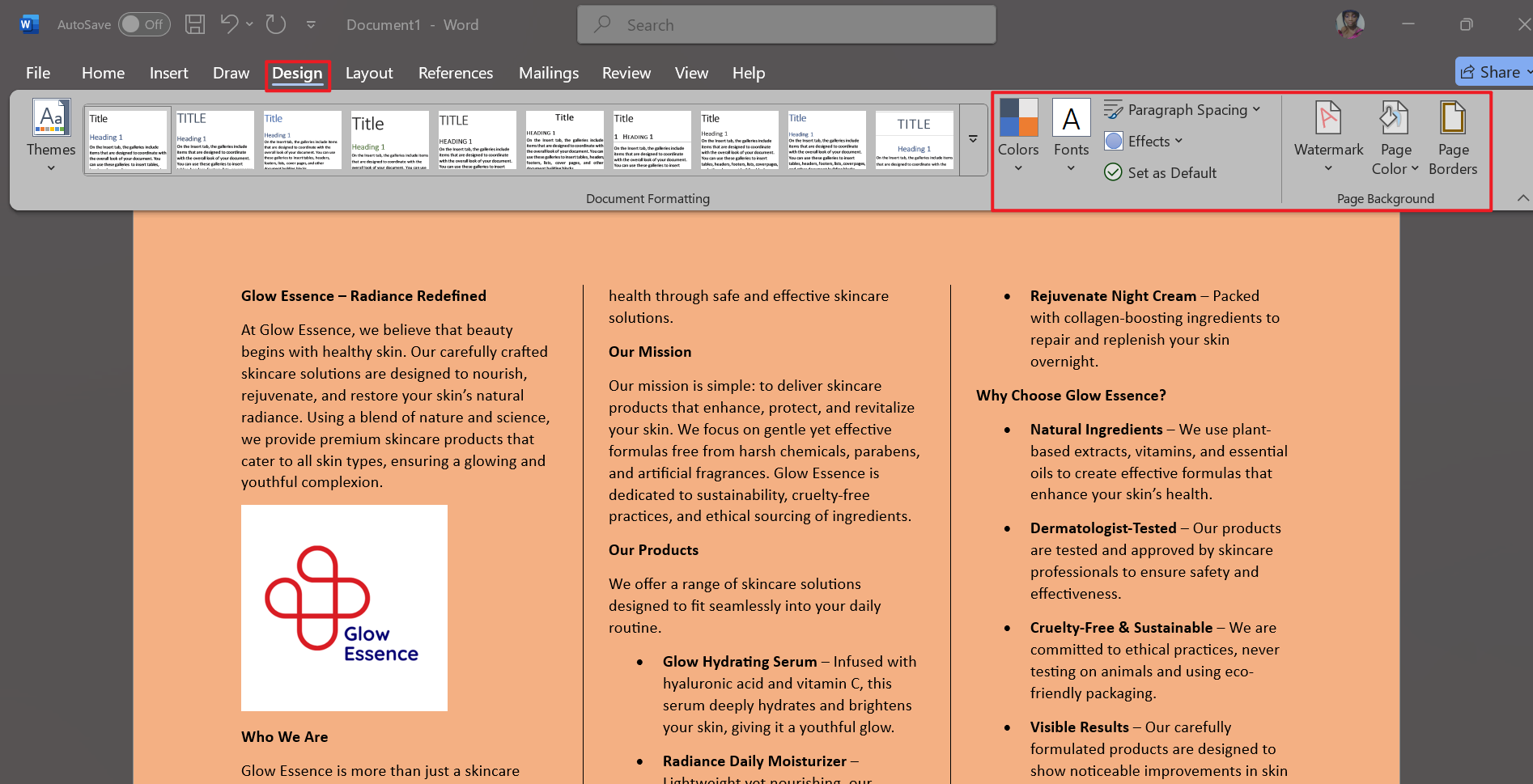Image resolution: width=1533 pixels, height=784 pixels.
Task: Click the Save icon
Action: 194,24
